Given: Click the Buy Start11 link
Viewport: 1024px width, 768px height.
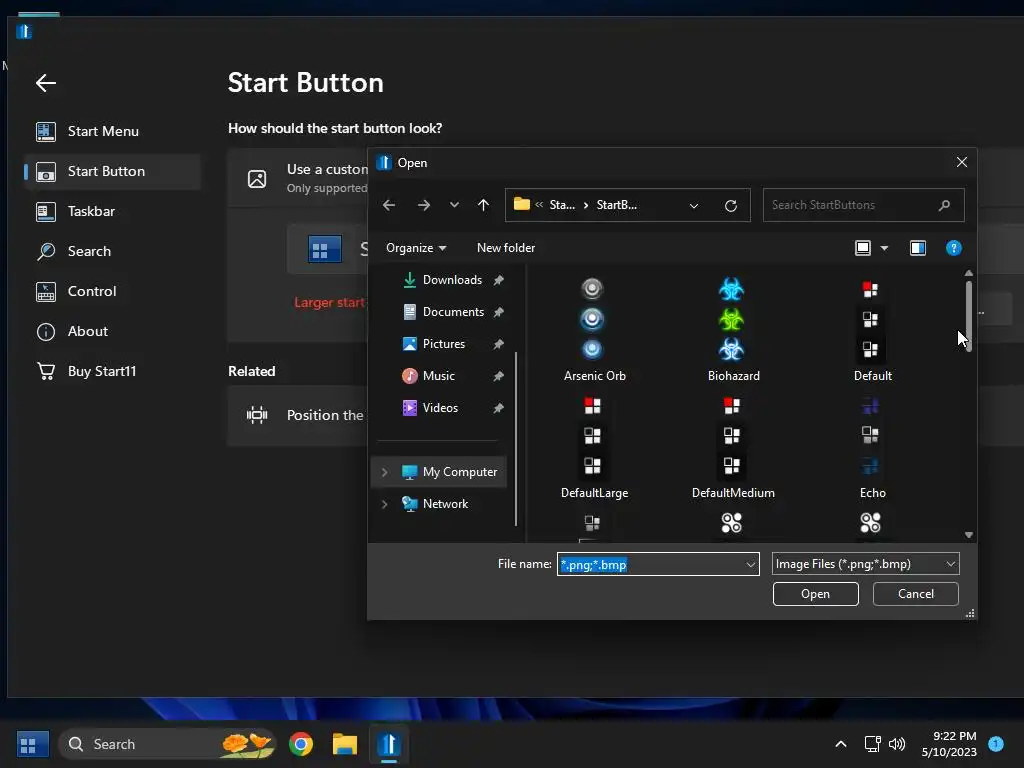Looking at the screenshot, I should point(112,371).
